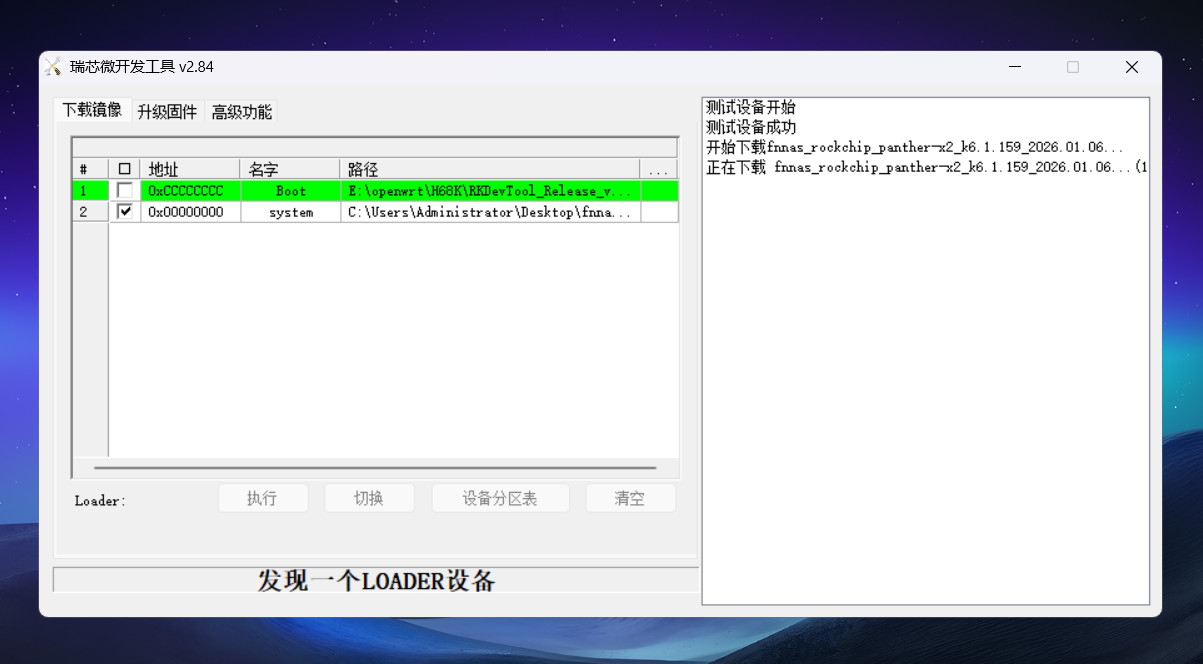The image size is (1203, 664).
Task: Click the 切换 button
Action: coord(369,498)
